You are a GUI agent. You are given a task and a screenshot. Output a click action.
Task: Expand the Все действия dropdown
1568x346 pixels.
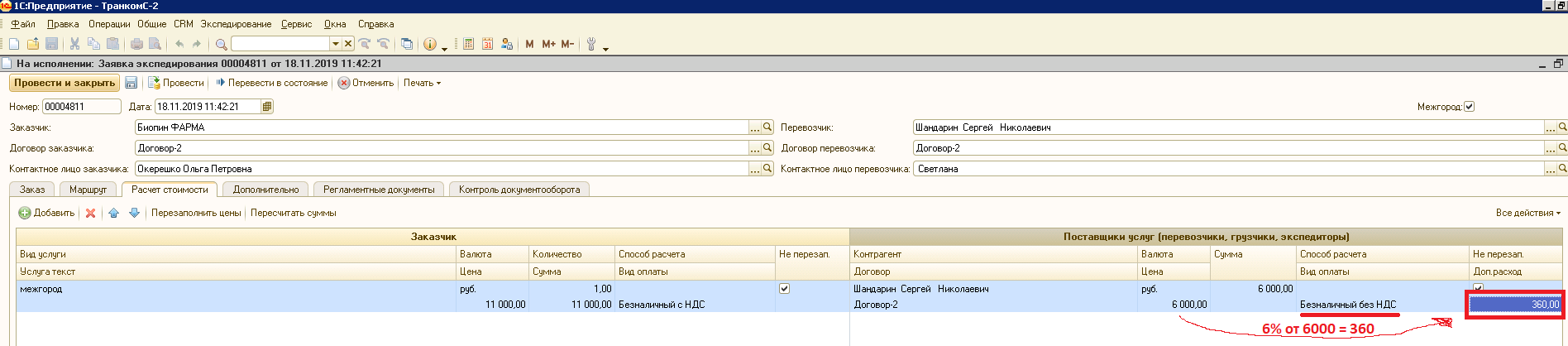click(x=1527, y=214)
